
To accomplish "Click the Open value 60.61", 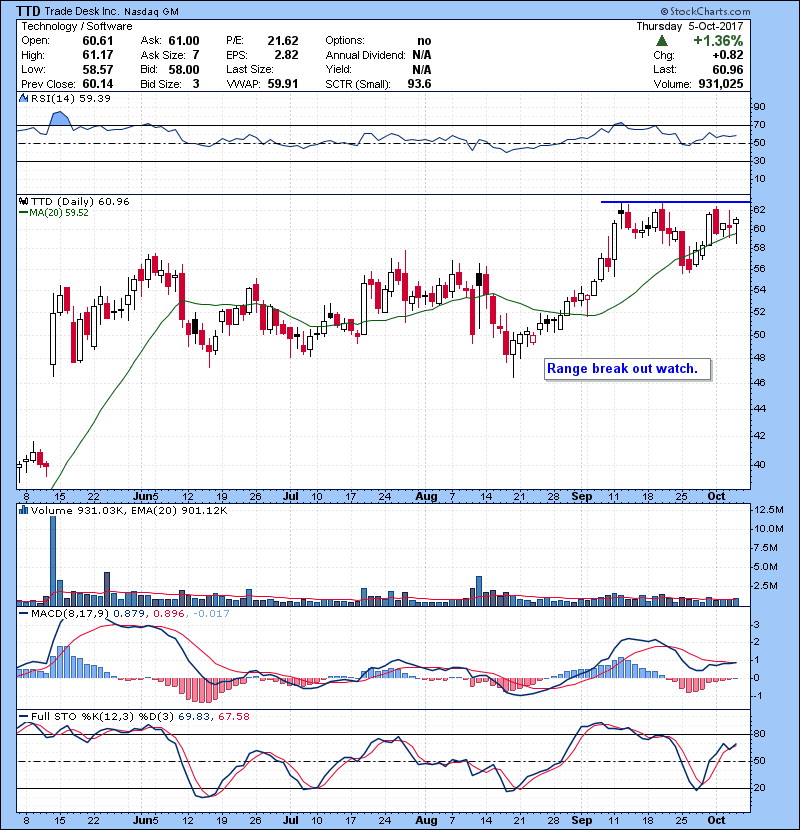I will coord(98,41).
